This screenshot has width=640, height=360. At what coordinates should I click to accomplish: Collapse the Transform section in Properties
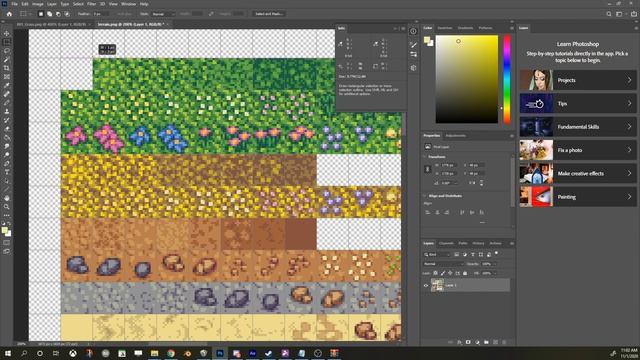424,157
